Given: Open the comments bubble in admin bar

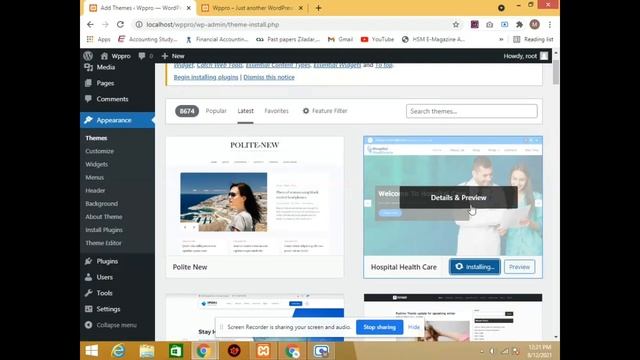Looking at the screenshot, I should tap(145, 56).
